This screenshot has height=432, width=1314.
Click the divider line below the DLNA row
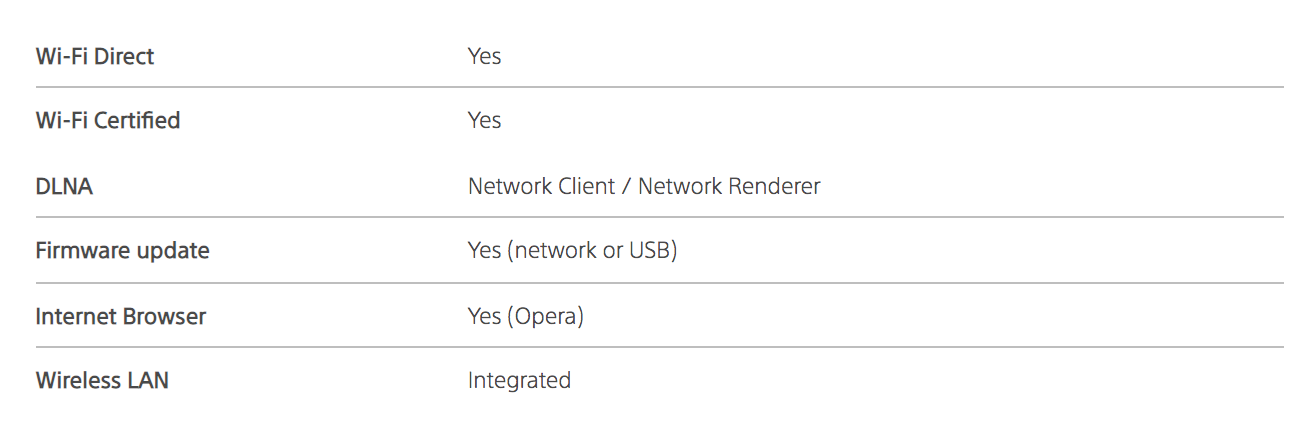click(x=660, y=217)
